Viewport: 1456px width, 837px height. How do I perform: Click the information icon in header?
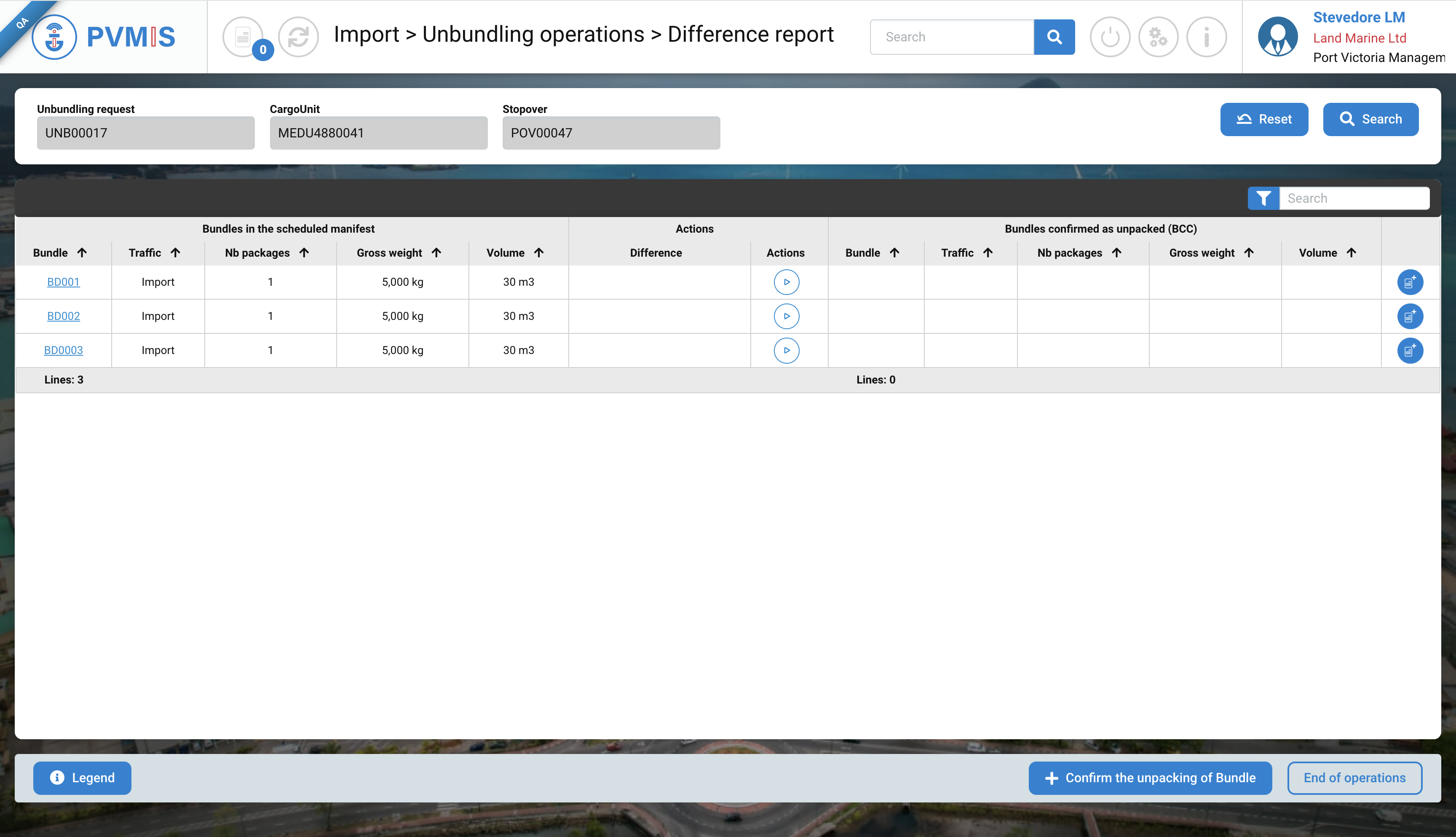pyautogui.click(x=1206, y=37)
